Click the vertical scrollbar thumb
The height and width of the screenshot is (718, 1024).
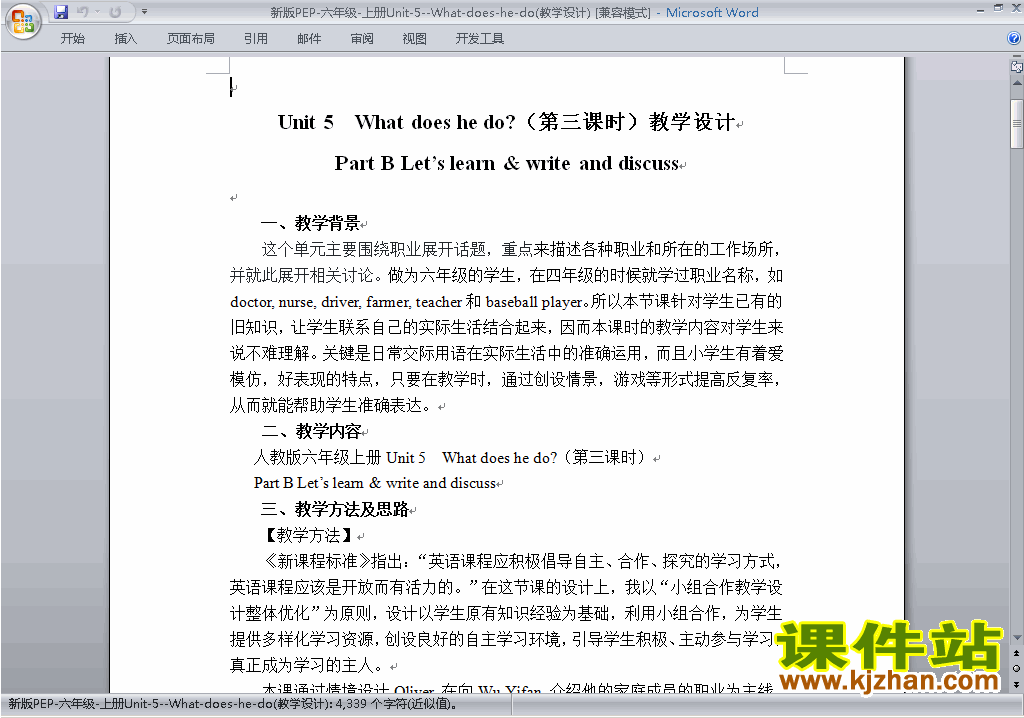pyautogui.click(x=1017, y=123)
